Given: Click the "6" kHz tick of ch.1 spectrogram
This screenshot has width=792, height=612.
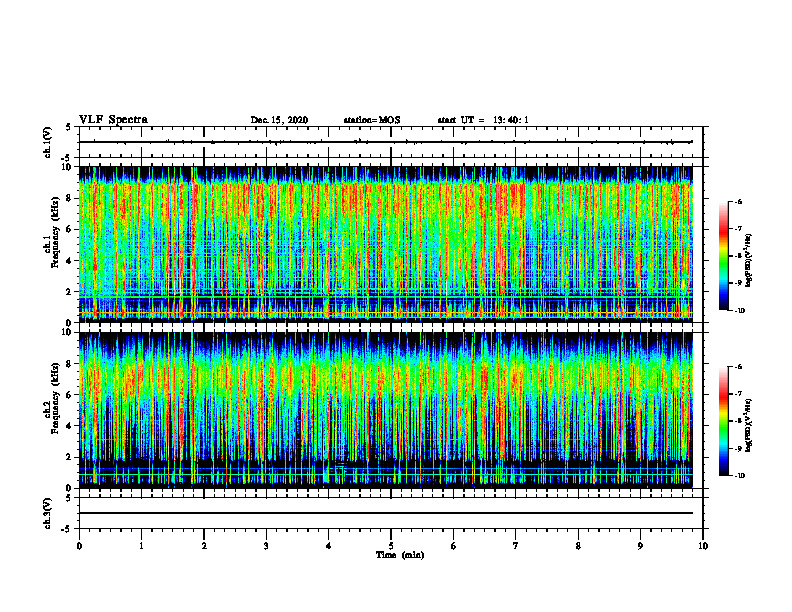Looking at the screenshot, I should click(70, 229).
